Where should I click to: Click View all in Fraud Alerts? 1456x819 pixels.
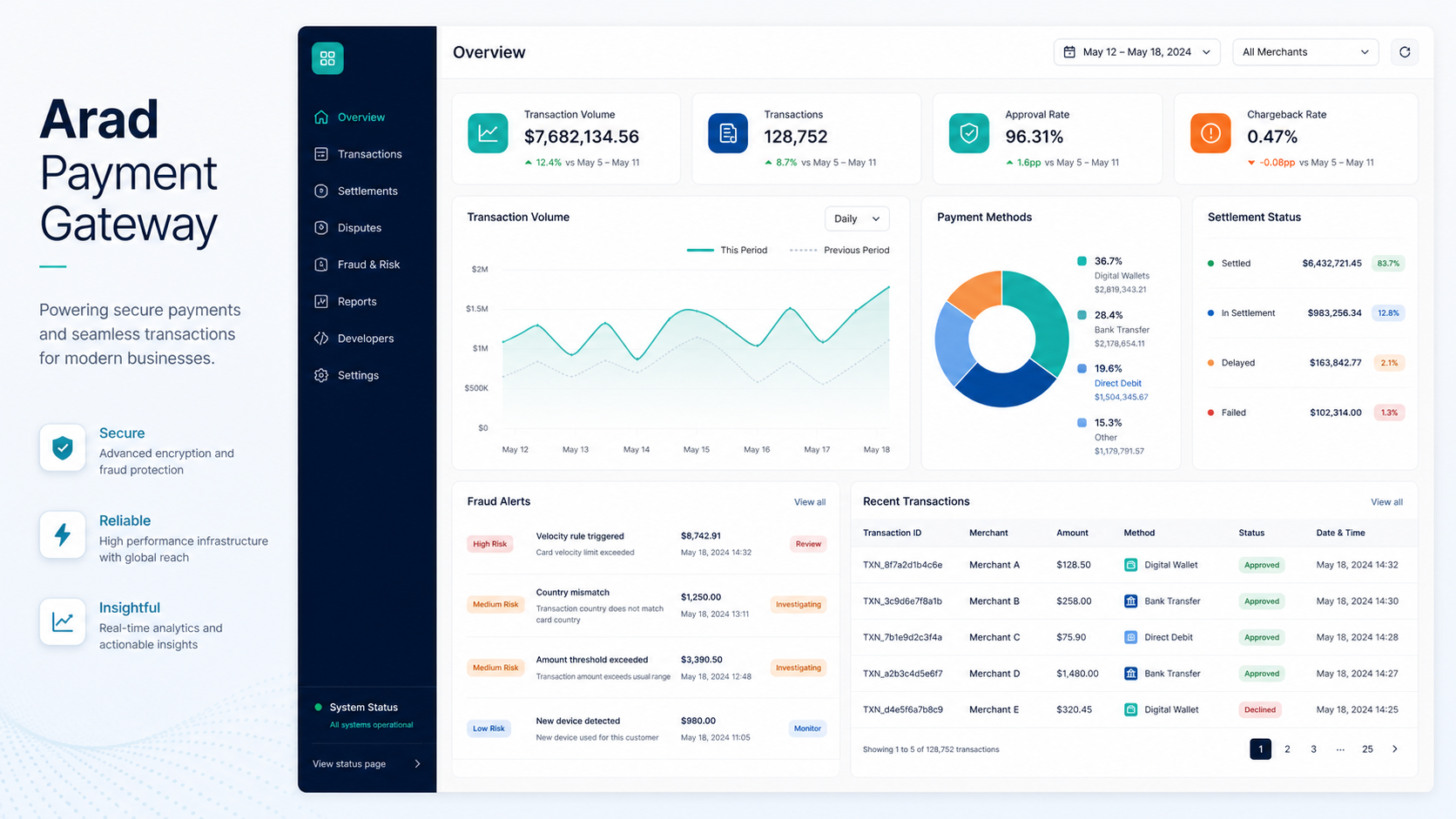[x=810, y=502]
